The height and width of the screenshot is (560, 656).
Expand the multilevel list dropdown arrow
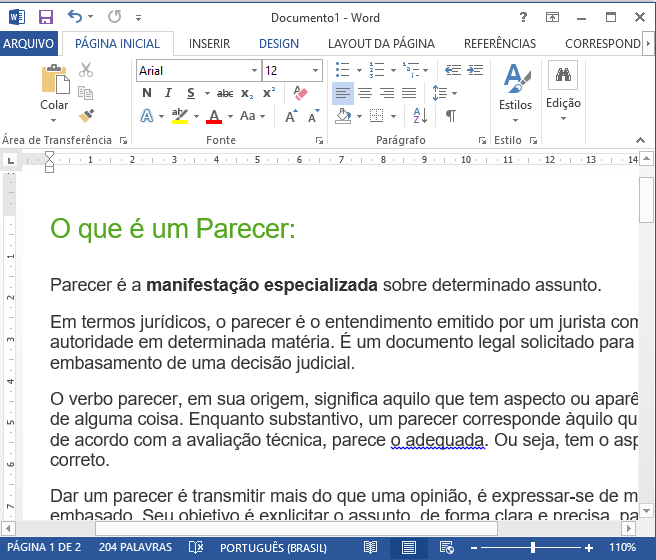(x=425, y=70)
